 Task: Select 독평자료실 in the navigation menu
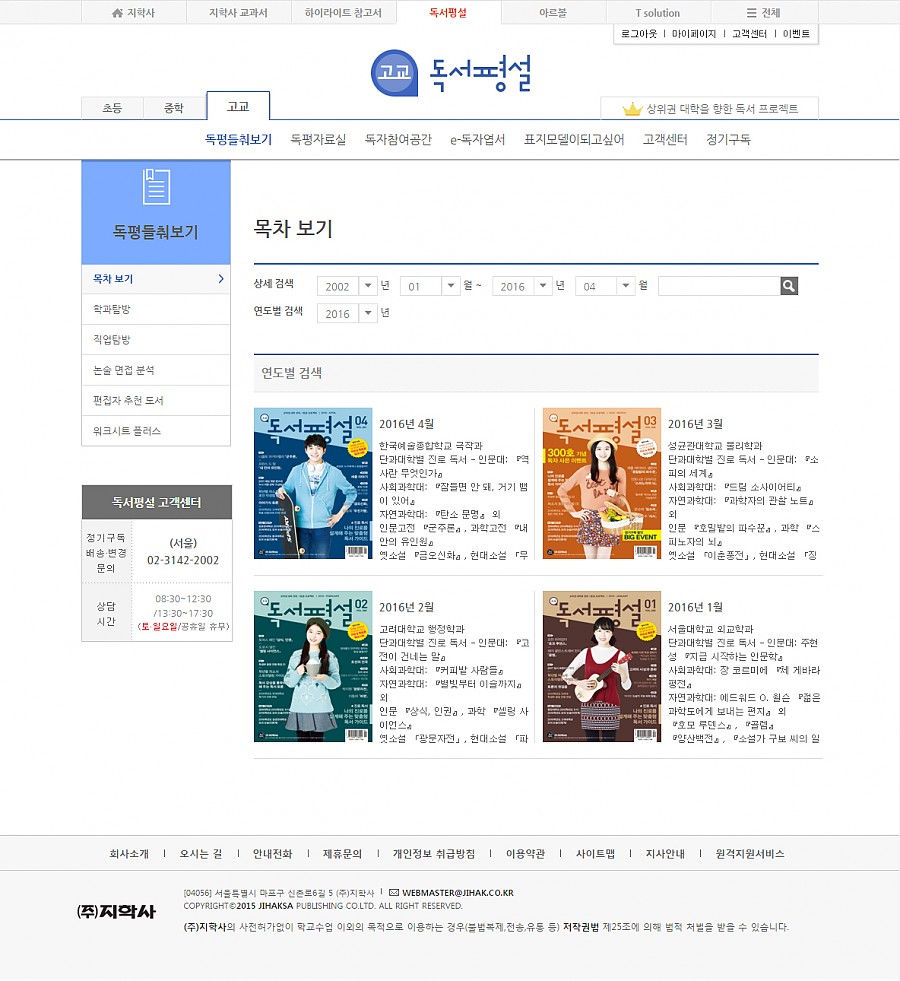(x=318, y=140)
